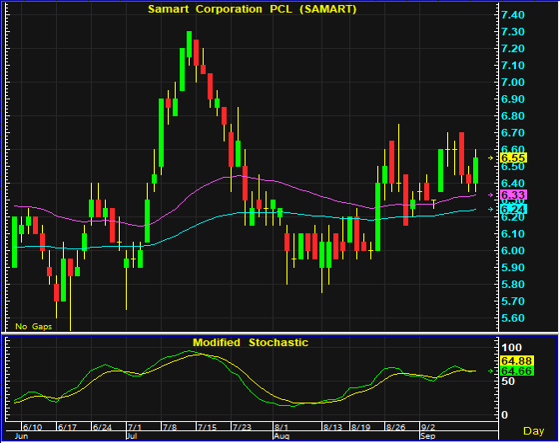This screenshot has width=560, height=443.
Task: Click the 7.10 price axis label
Action: pyautogui.click(x=513, y=65)
